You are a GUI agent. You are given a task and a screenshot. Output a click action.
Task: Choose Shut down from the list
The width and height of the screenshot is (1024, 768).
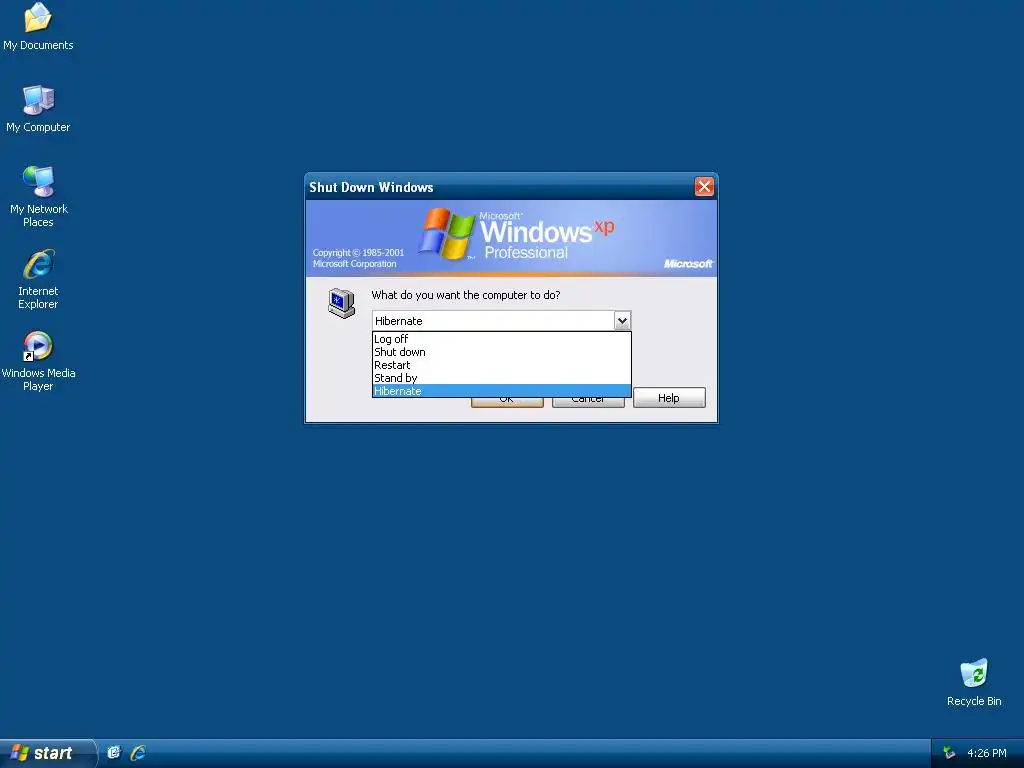point(502,352)
